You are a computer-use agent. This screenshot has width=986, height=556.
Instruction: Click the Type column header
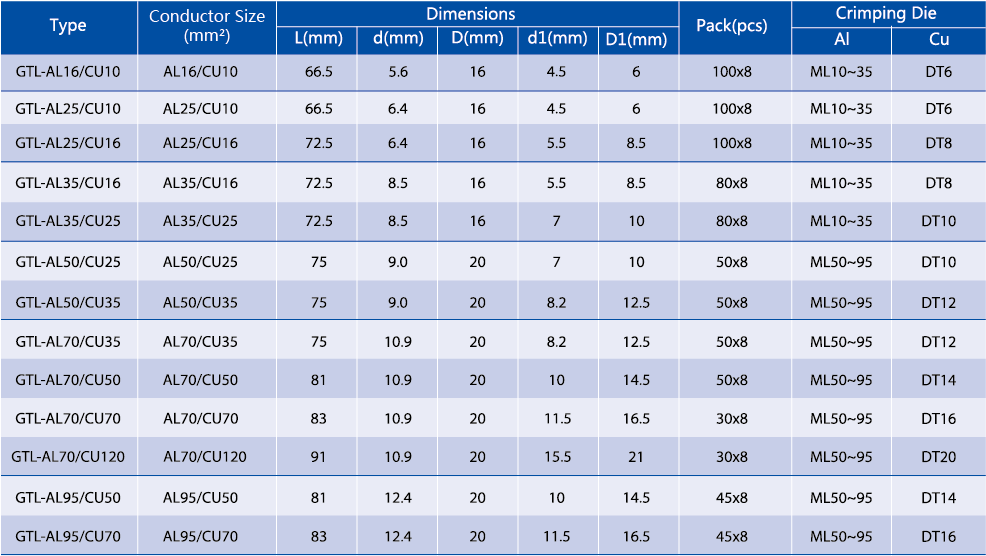tap(68, 27)
